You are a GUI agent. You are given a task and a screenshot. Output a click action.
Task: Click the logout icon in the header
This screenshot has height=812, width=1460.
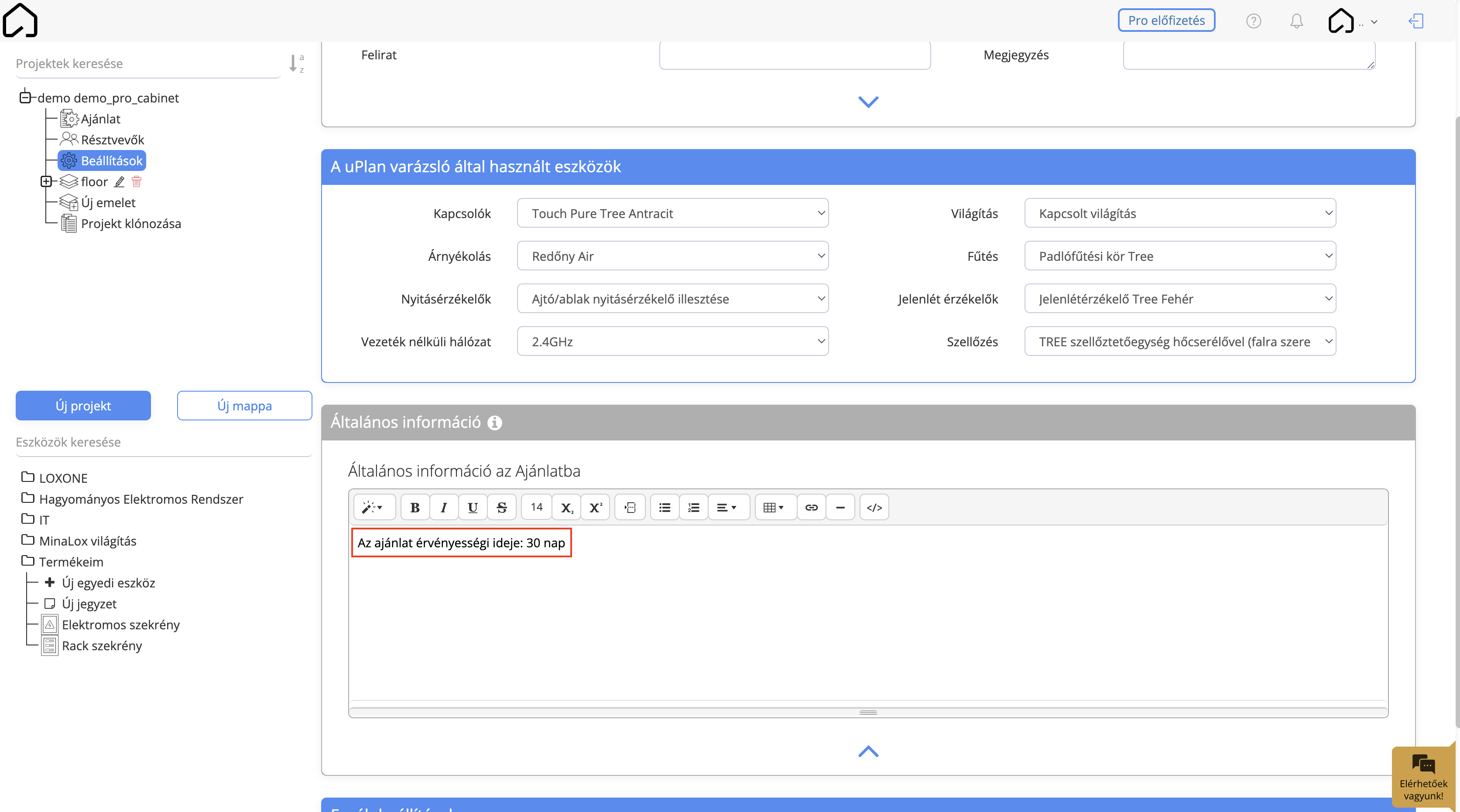coord(1416,21)
